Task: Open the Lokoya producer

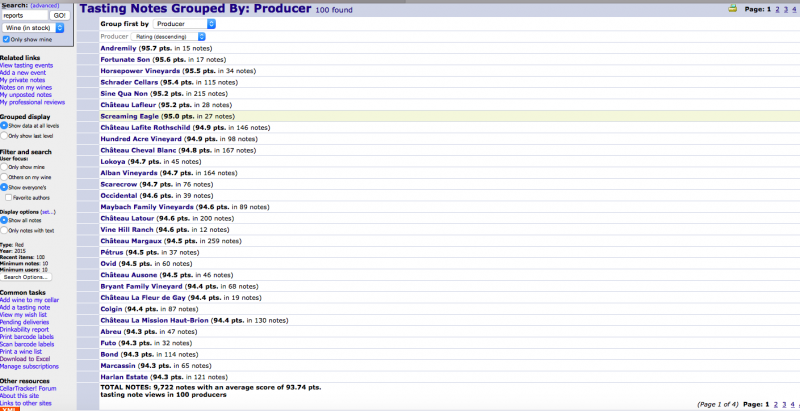Action: point(113,162)
